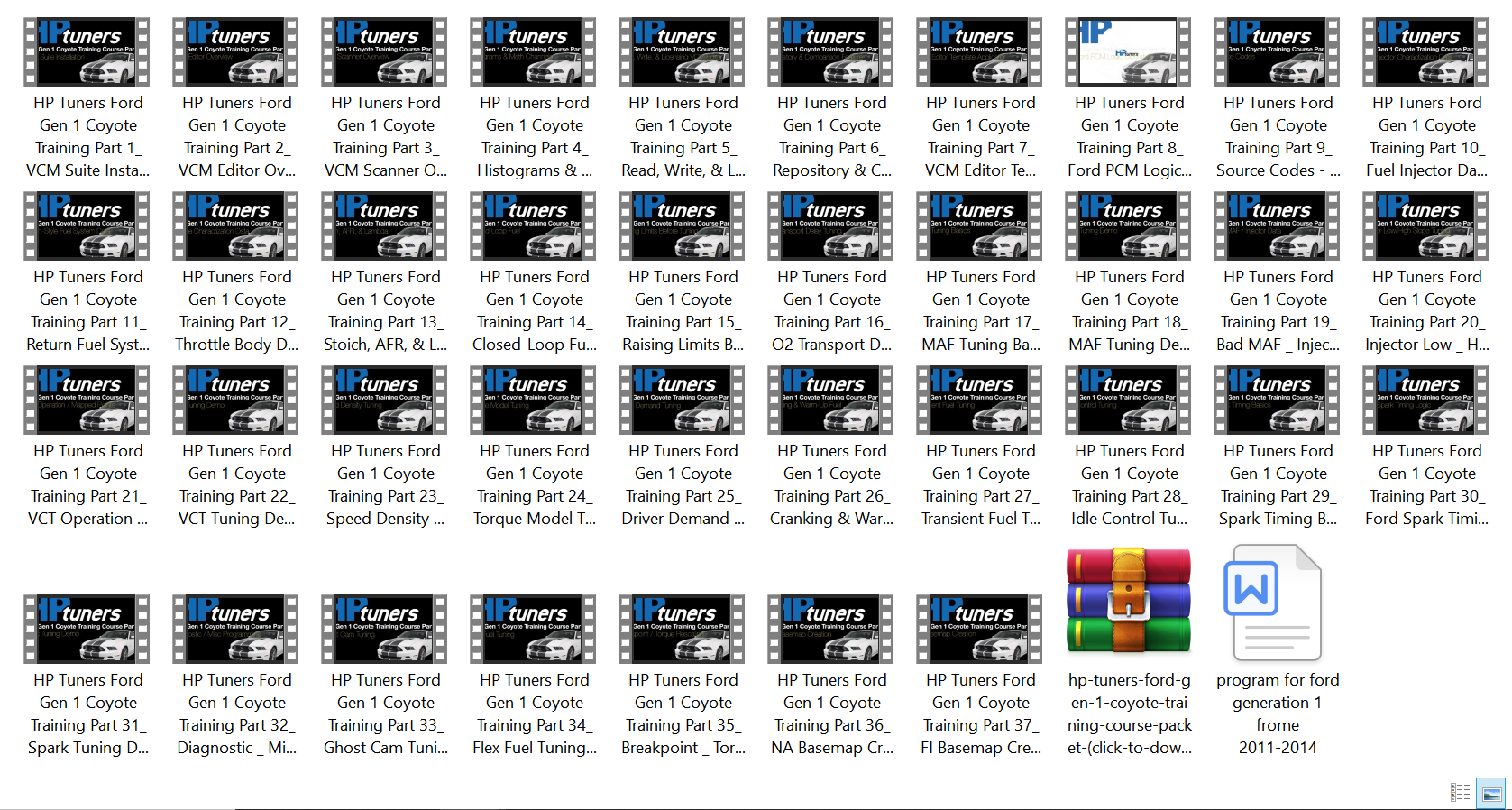Select Training Part 33 Ghost Cam Tuni... video icon
The image size is (1512, 810).
[385, 629]
